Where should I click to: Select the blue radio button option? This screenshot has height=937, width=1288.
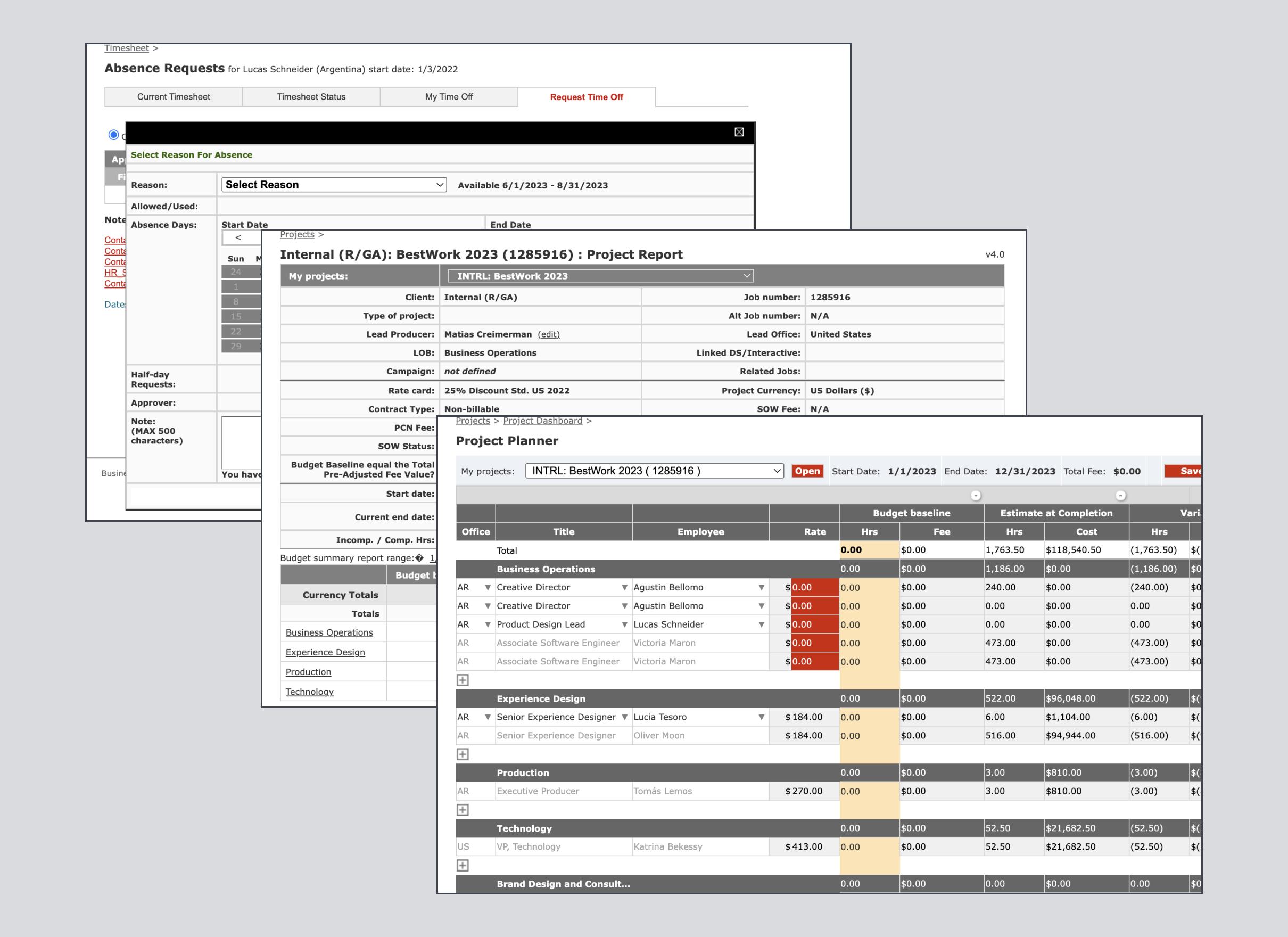tap(113, 135)
